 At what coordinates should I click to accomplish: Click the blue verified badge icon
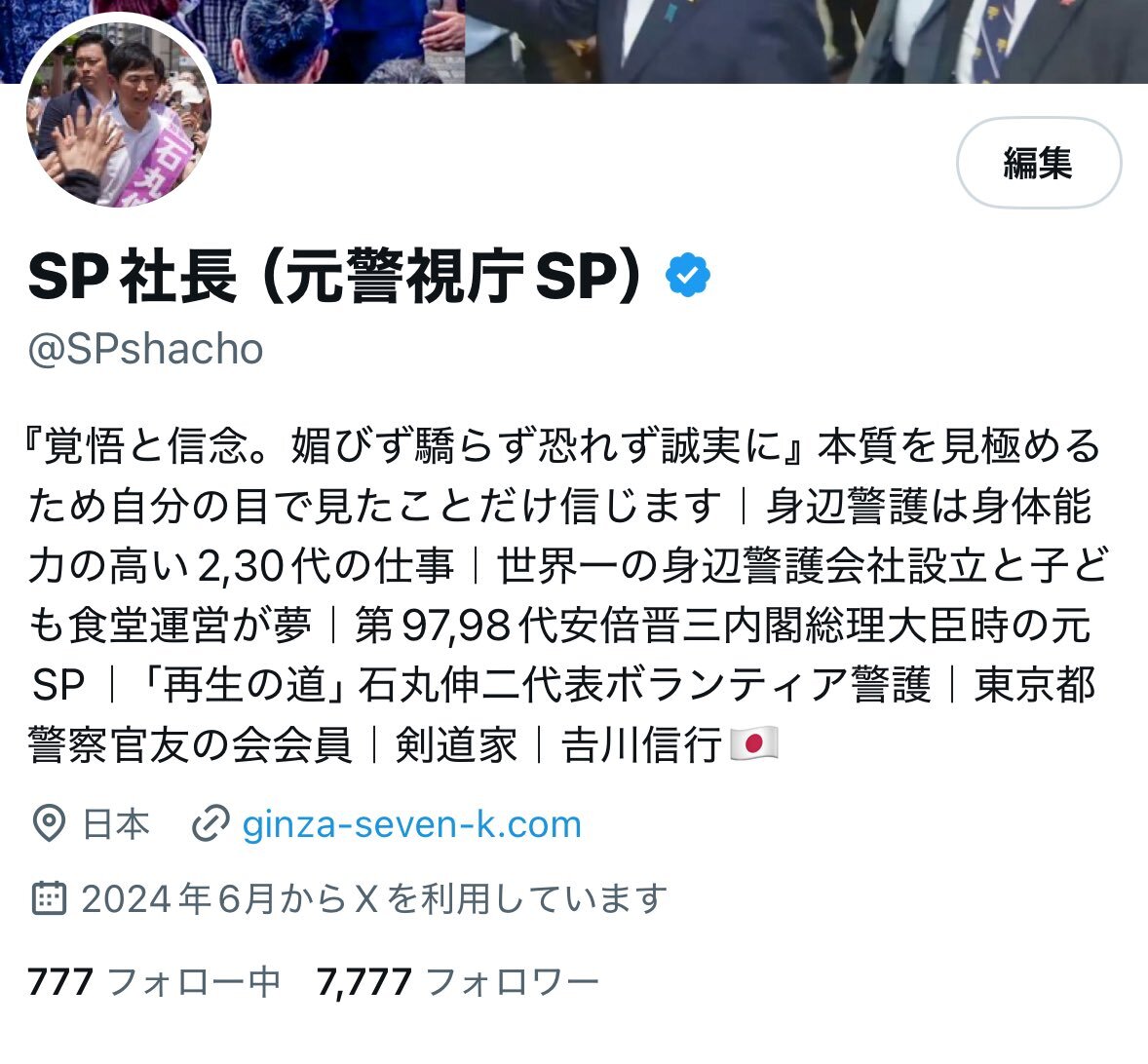coord(687,275)
